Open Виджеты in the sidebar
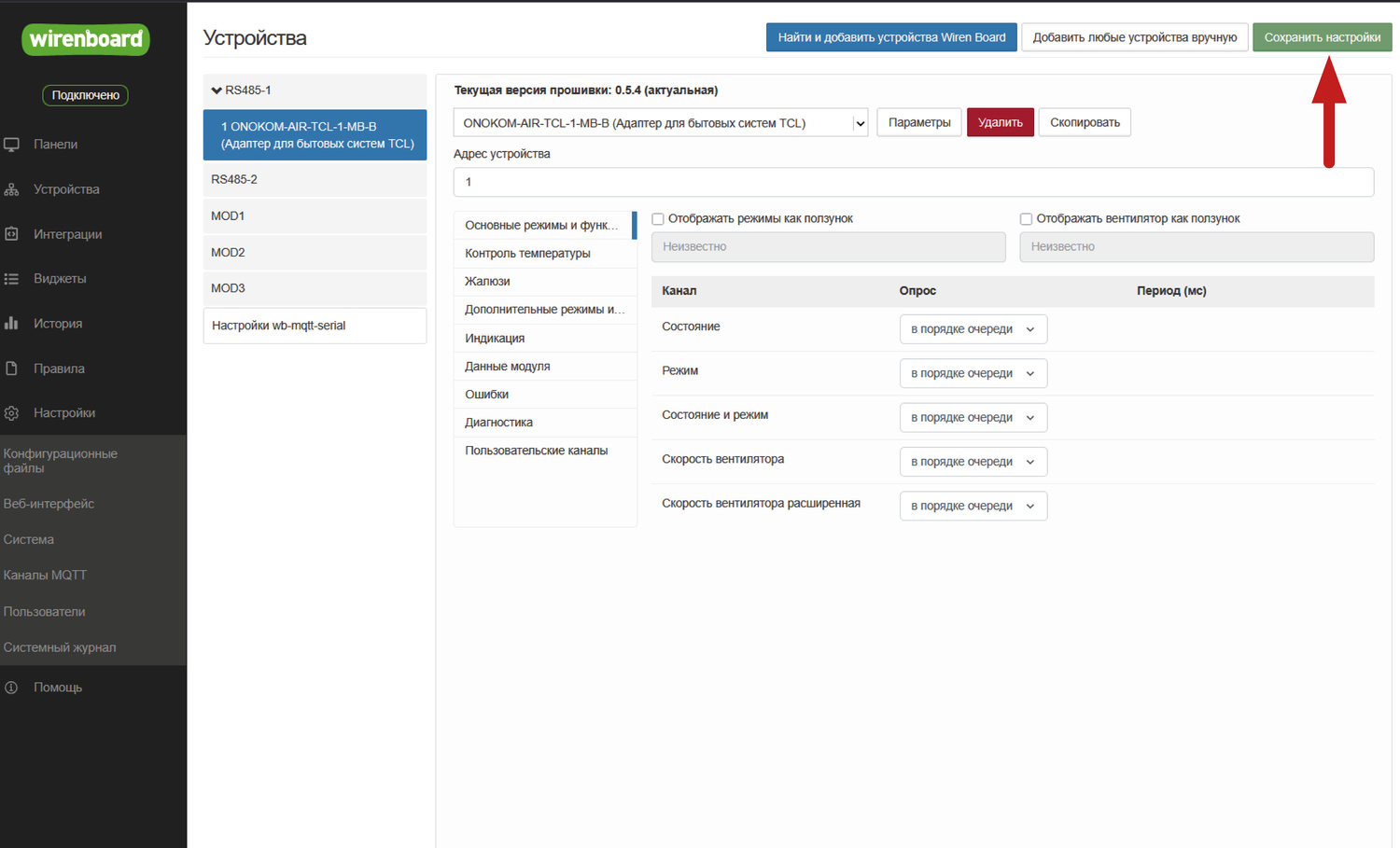The width and height of the screenshot is (1400, 848). point(60,279)
